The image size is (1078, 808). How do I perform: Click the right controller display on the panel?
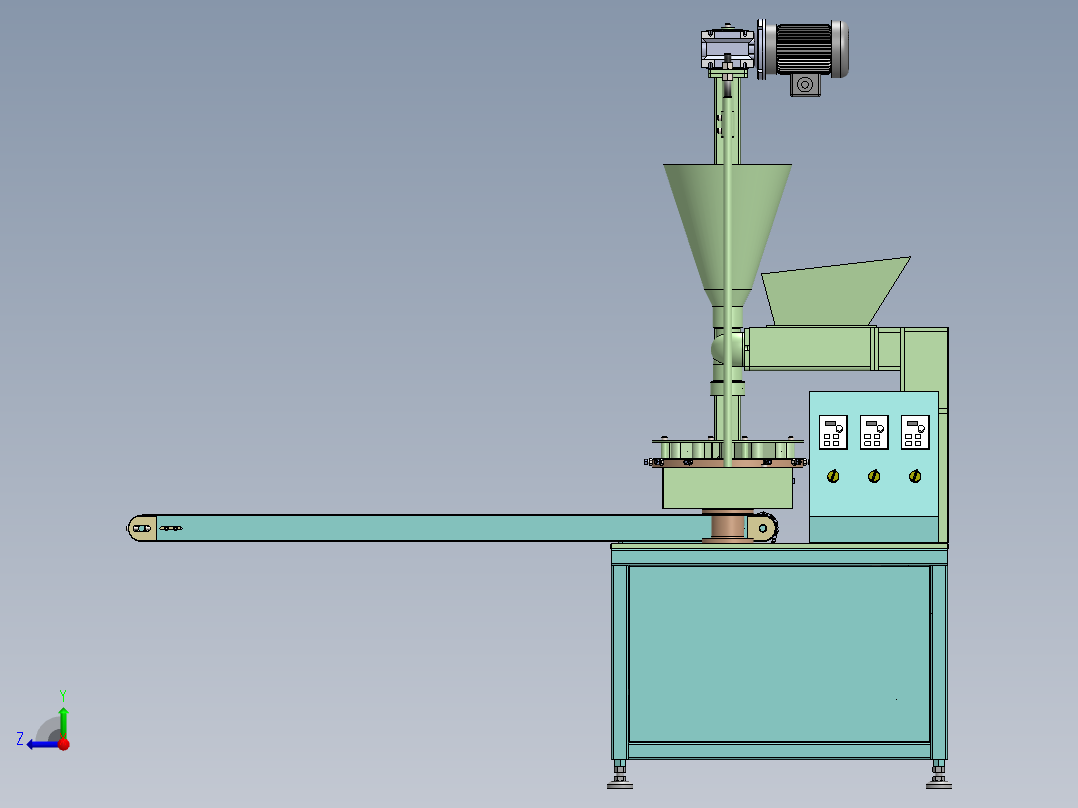(x=915, y=433)
